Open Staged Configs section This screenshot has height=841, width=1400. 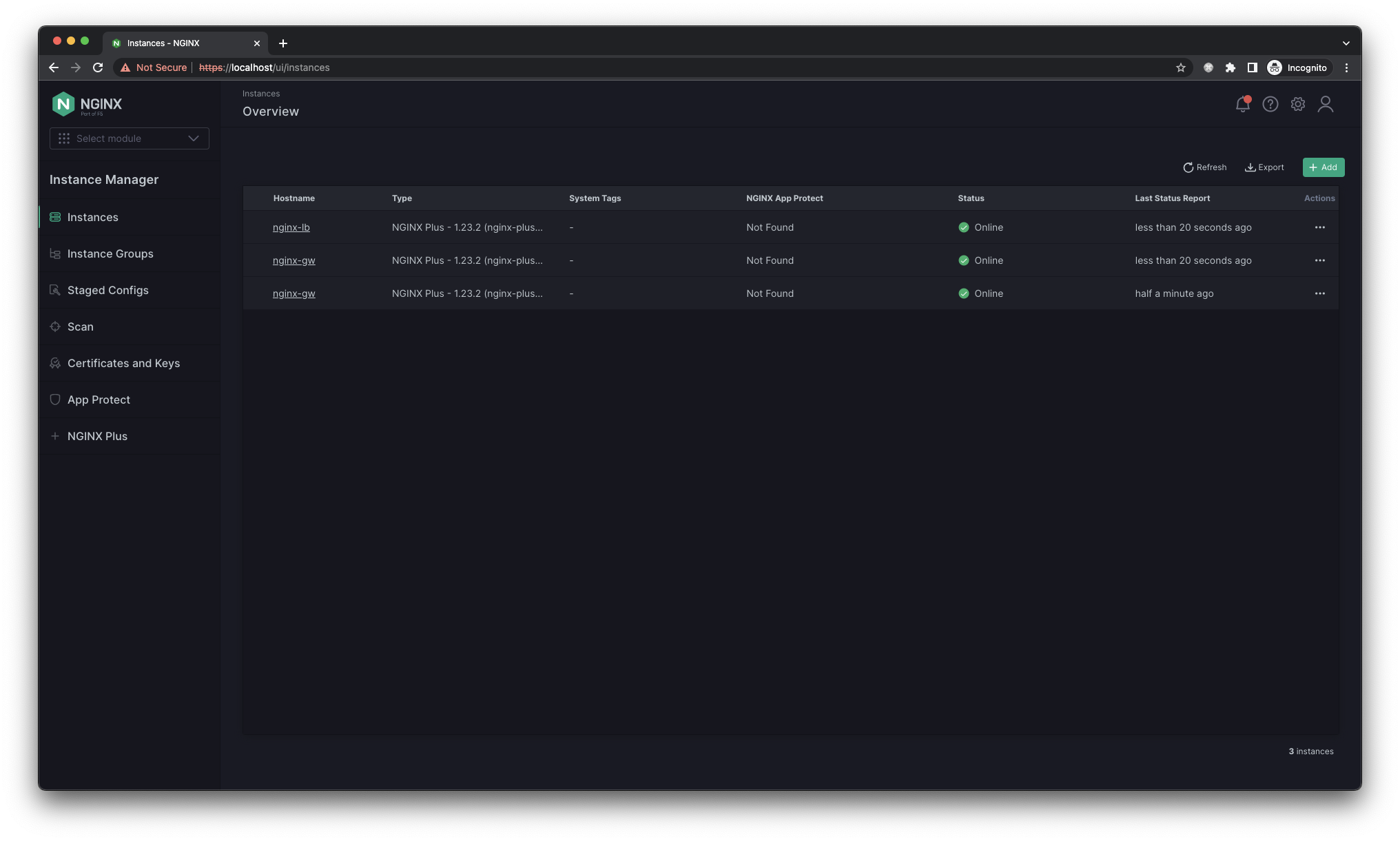(x=107, y=290)
